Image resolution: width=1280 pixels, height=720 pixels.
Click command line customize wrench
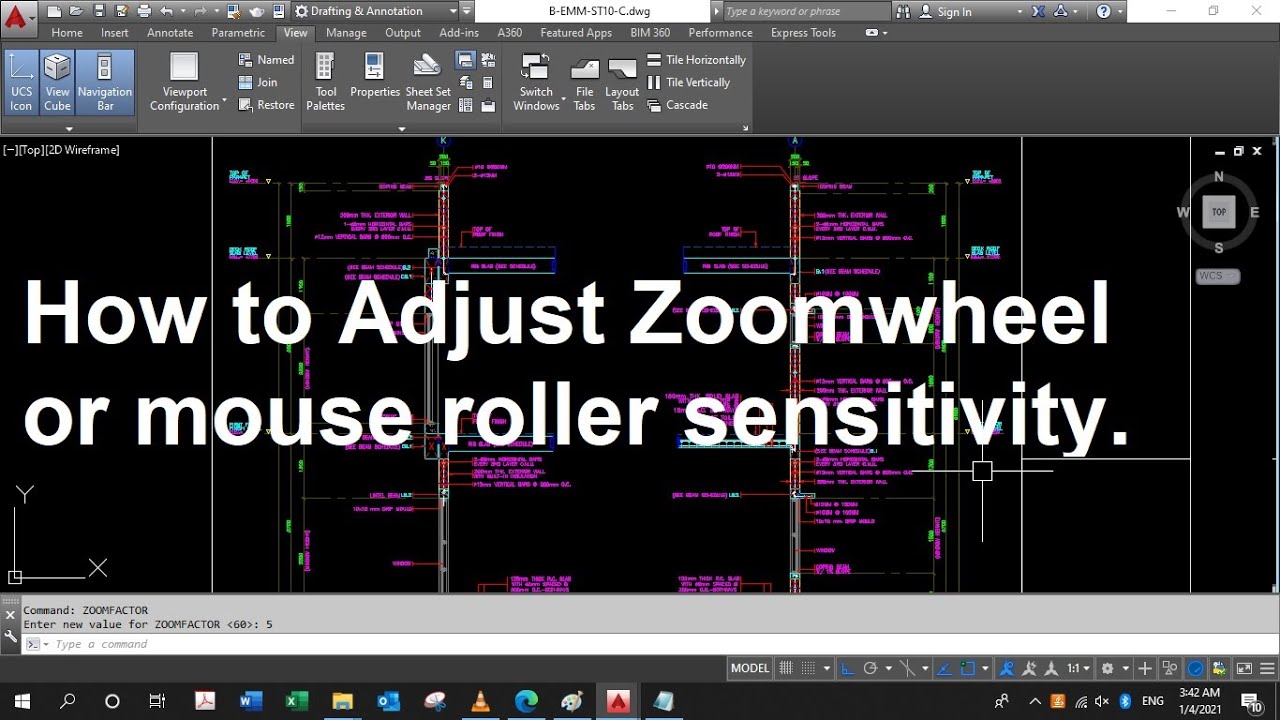[10, 635]
